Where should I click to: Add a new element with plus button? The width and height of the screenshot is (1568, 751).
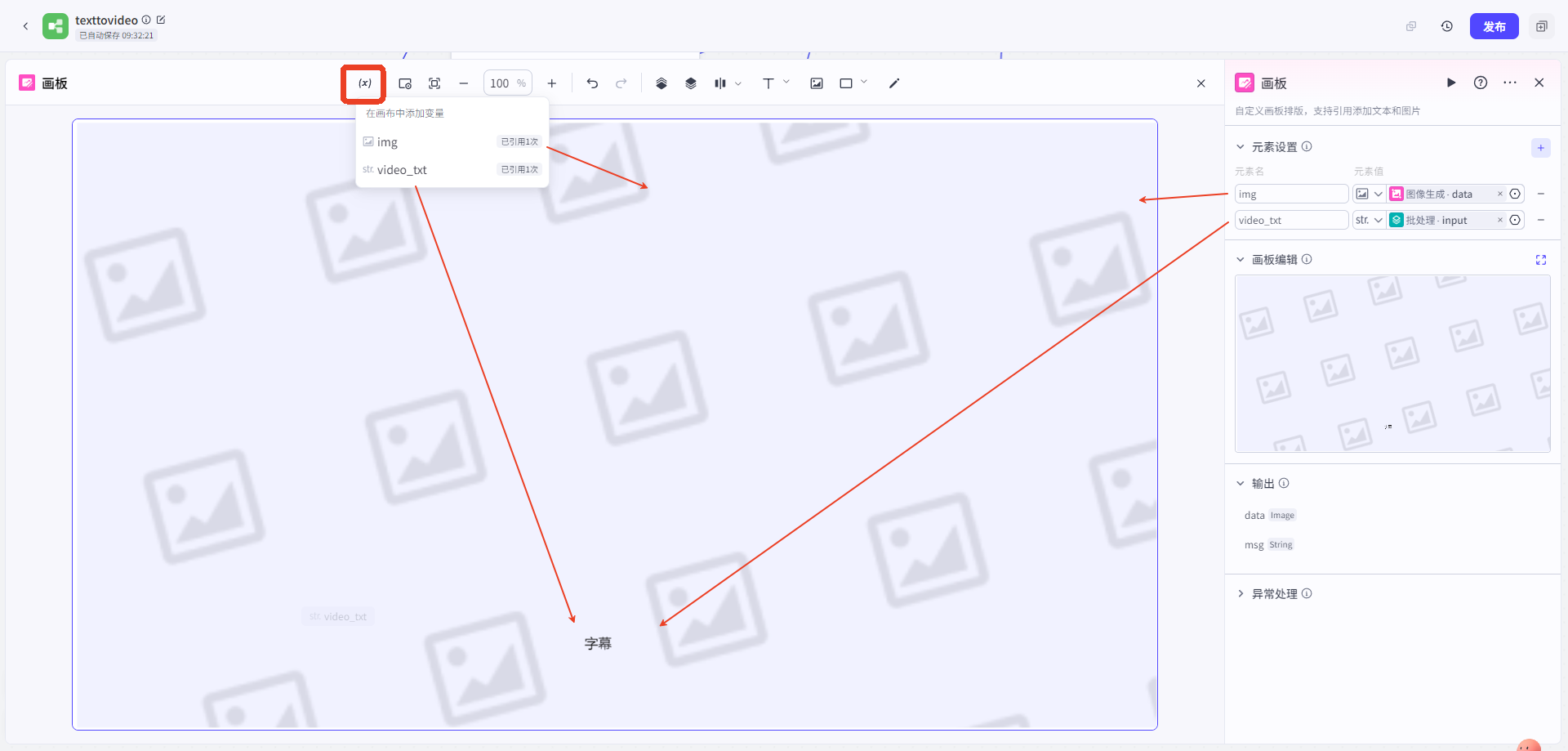click(x=1540, y=148)
